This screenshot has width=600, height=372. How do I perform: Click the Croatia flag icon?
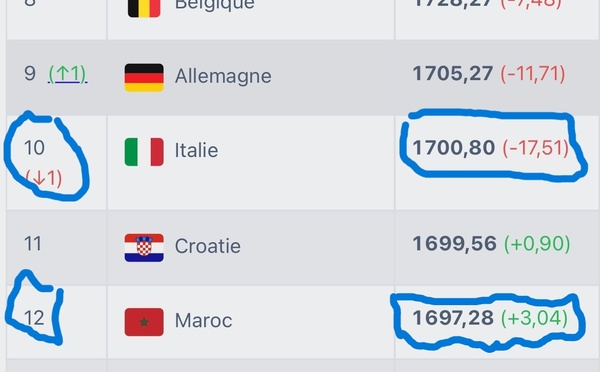(144, 248)
